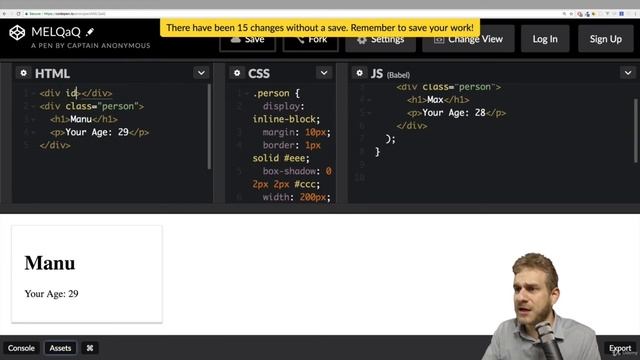The image size is (640, 360).
Task: Expand the CSS panel dropdown arrow
Action: [x=324, y=73]
